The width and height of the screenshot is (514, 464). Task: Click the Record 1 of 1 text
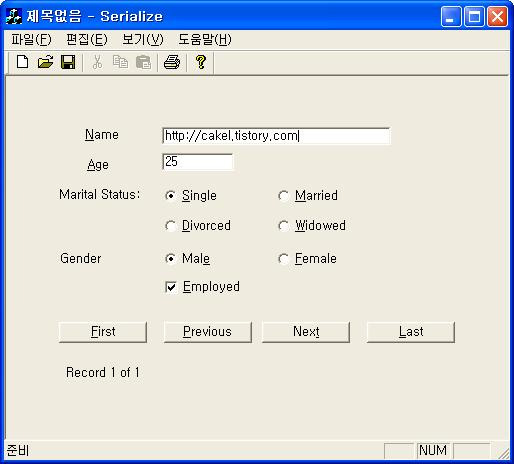(103, 372)
